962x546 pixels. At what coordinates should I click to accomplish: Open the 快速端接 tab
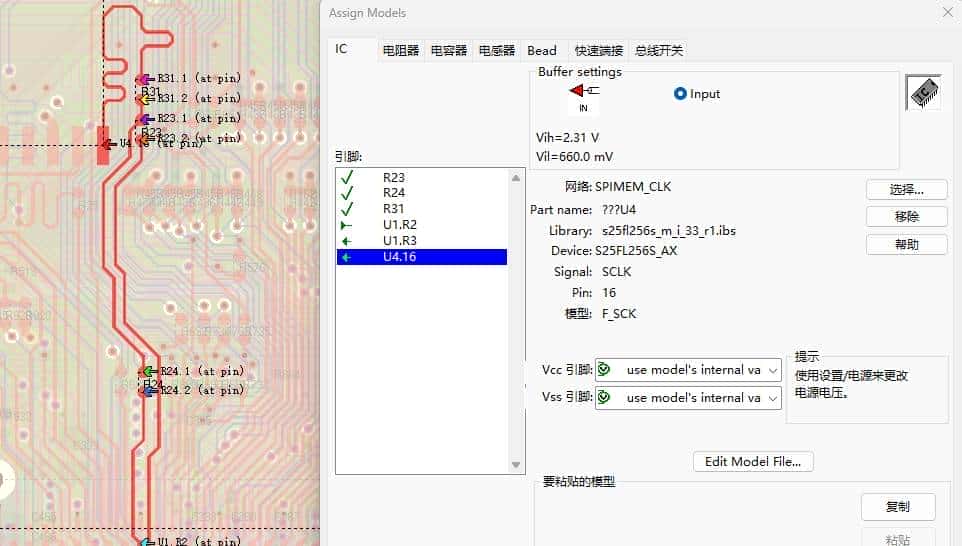pyautogui.click(x=598, y=50)
